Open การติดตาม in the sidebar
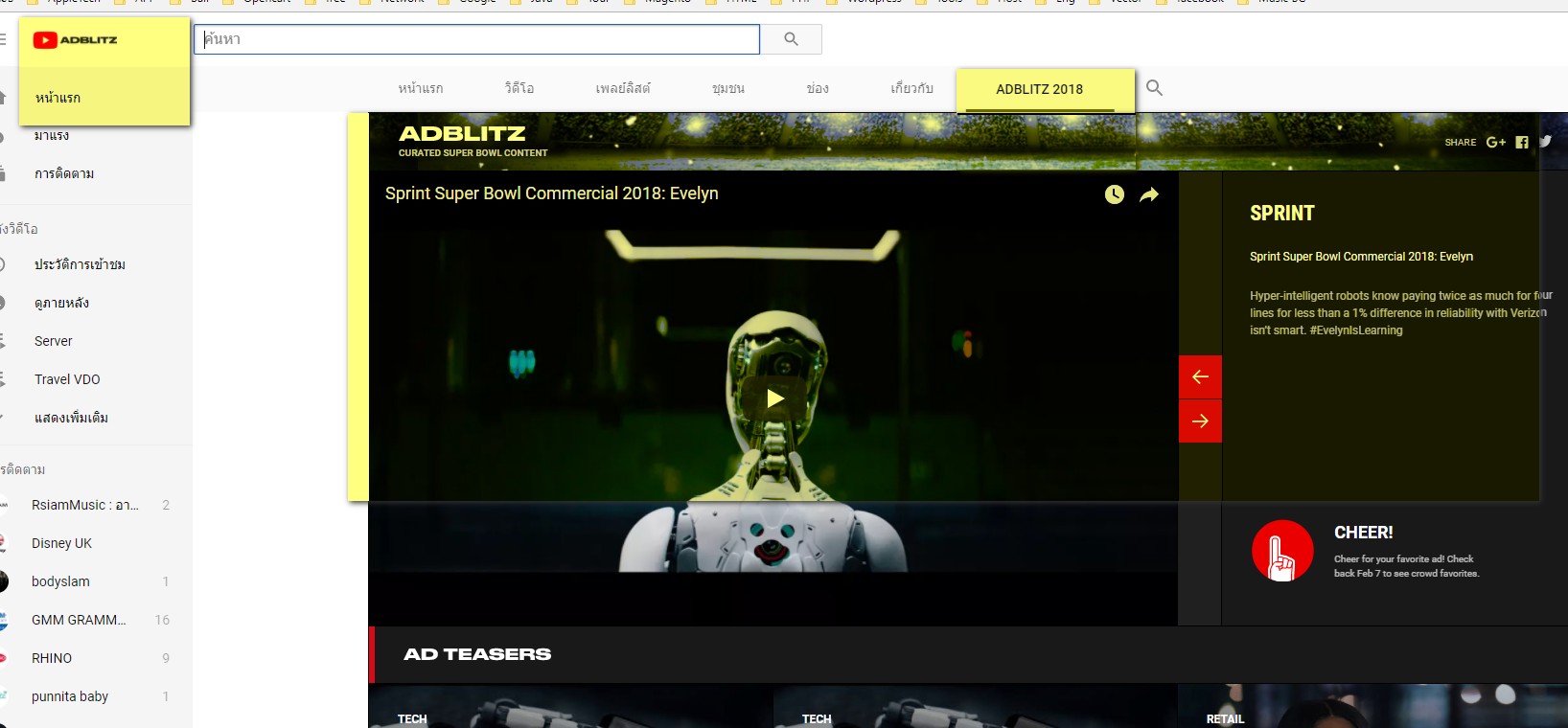This screenshot has height=728, width=1568. [x=64, y=174]
